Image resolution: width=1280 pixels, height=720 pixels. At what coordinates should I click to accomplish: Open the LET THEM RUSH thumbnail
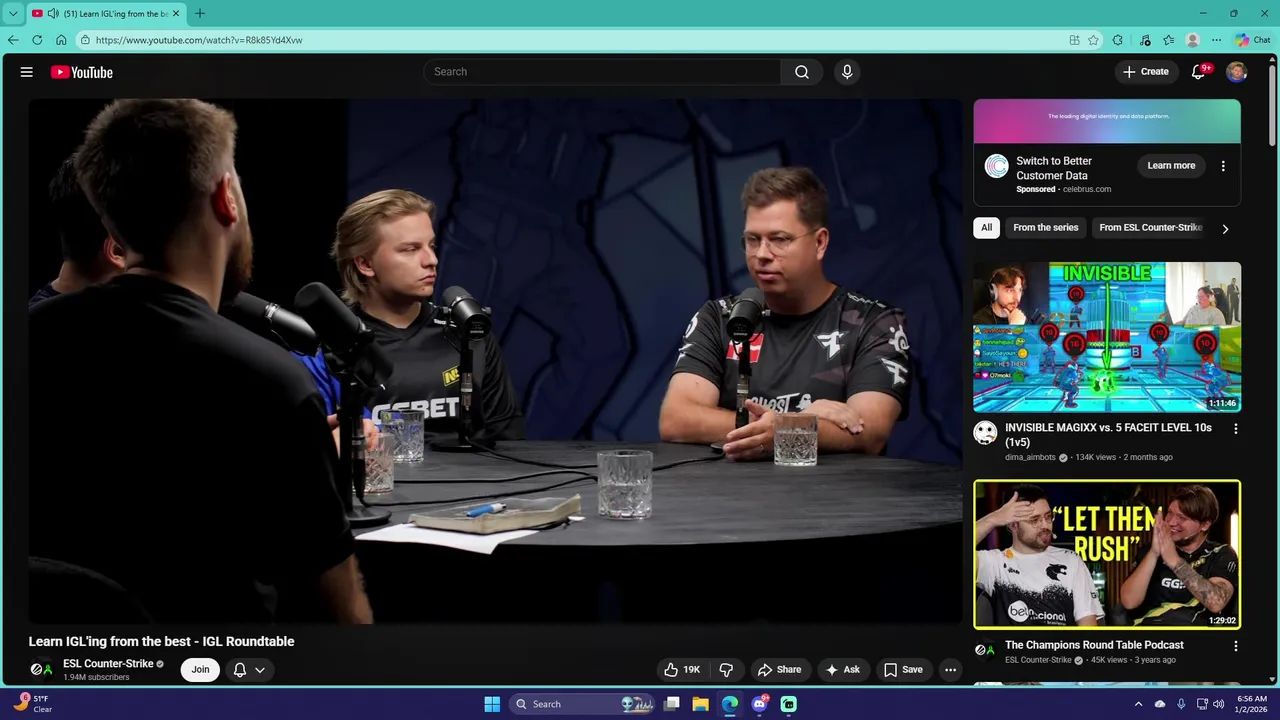click(1107, 554)
